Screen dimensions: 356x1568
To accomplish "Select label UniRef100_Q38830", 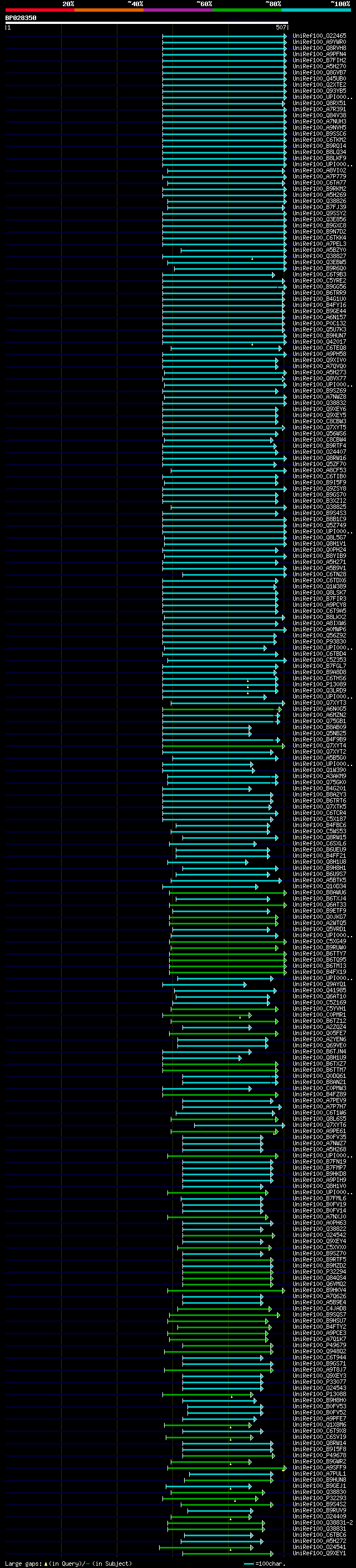I will 319,1492.
